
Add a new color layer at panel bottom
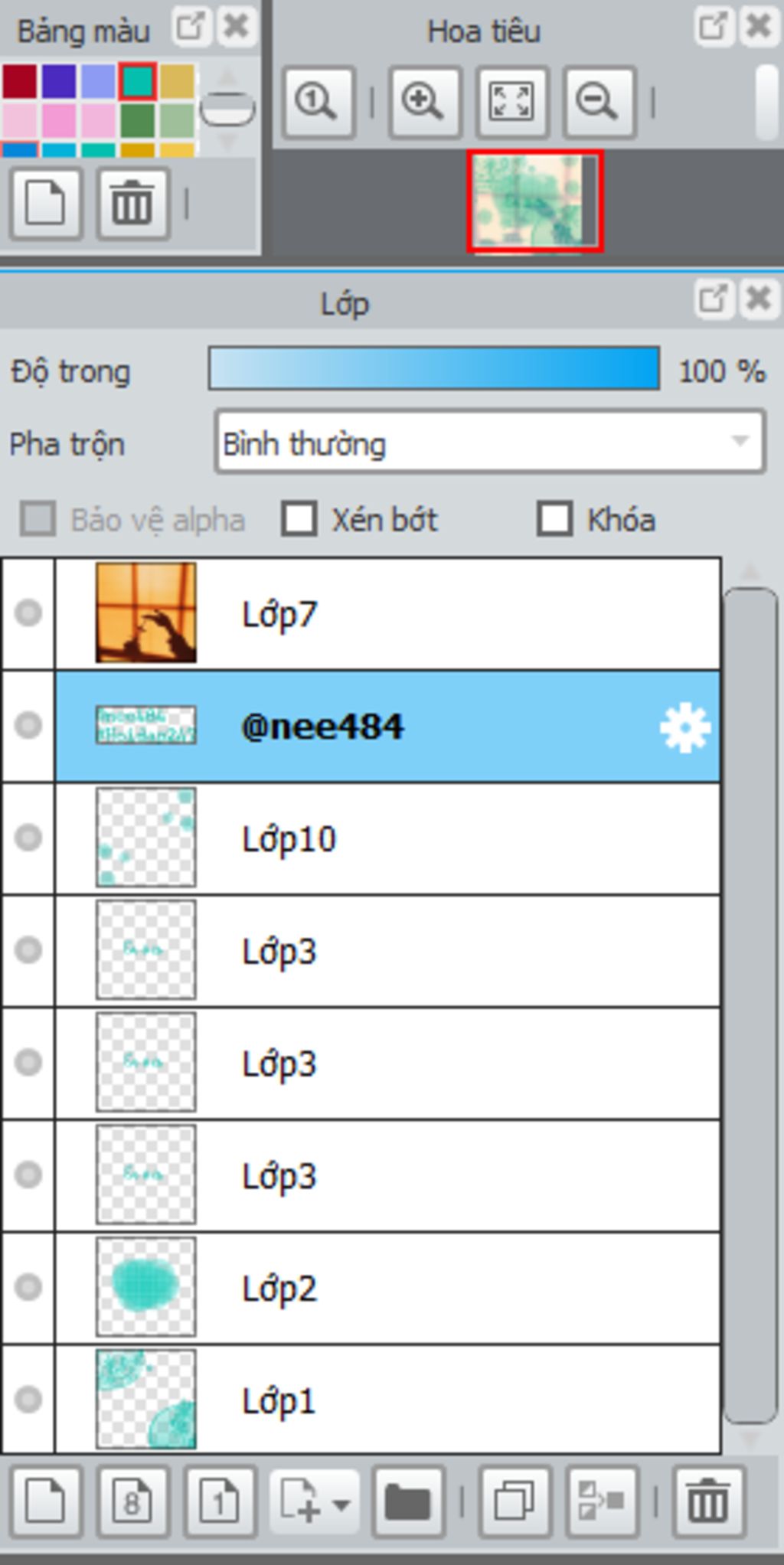click(45, 1502)
